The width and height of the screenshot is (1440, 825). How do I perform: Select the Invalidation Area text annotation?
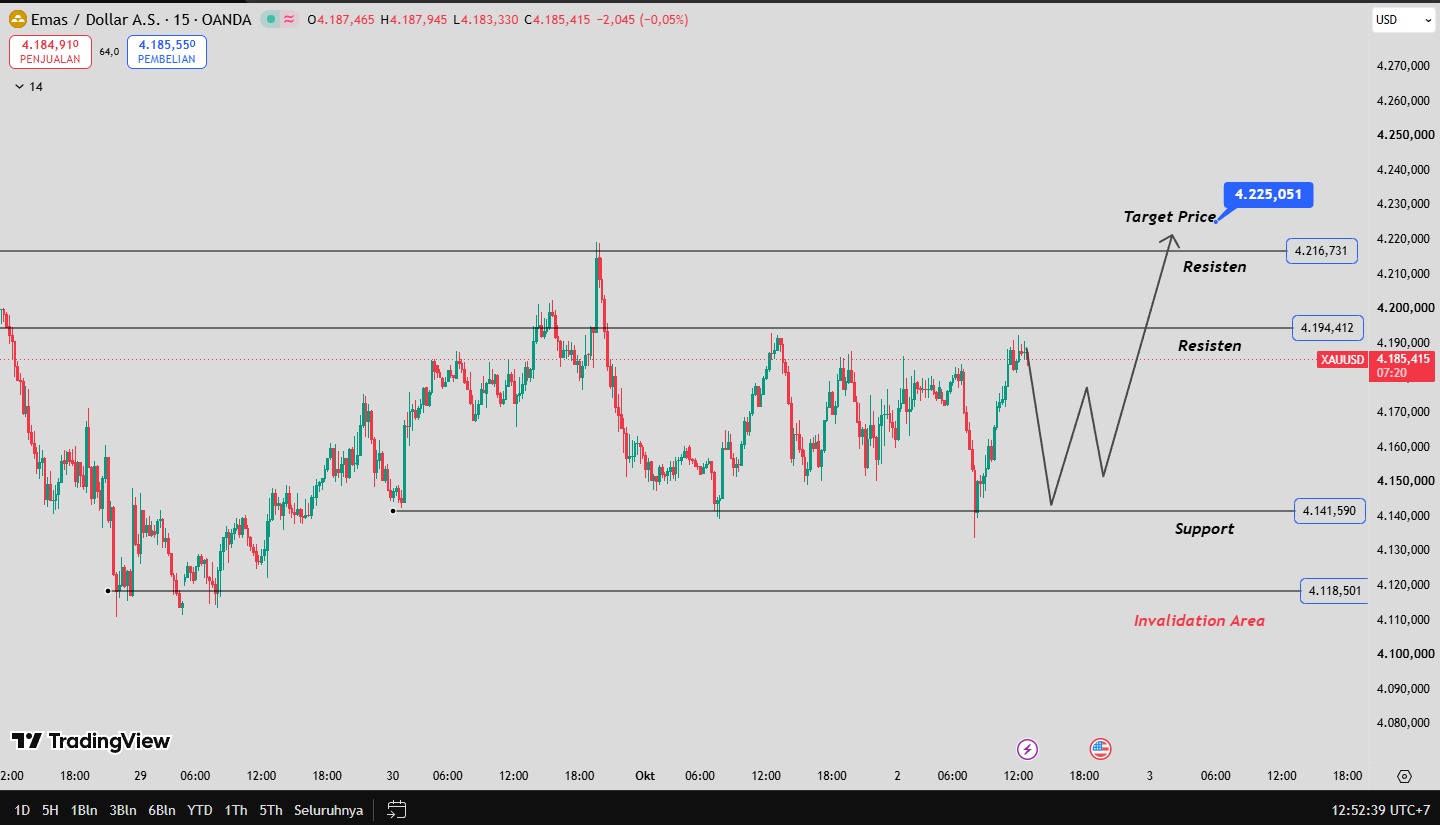(1199, 621)
